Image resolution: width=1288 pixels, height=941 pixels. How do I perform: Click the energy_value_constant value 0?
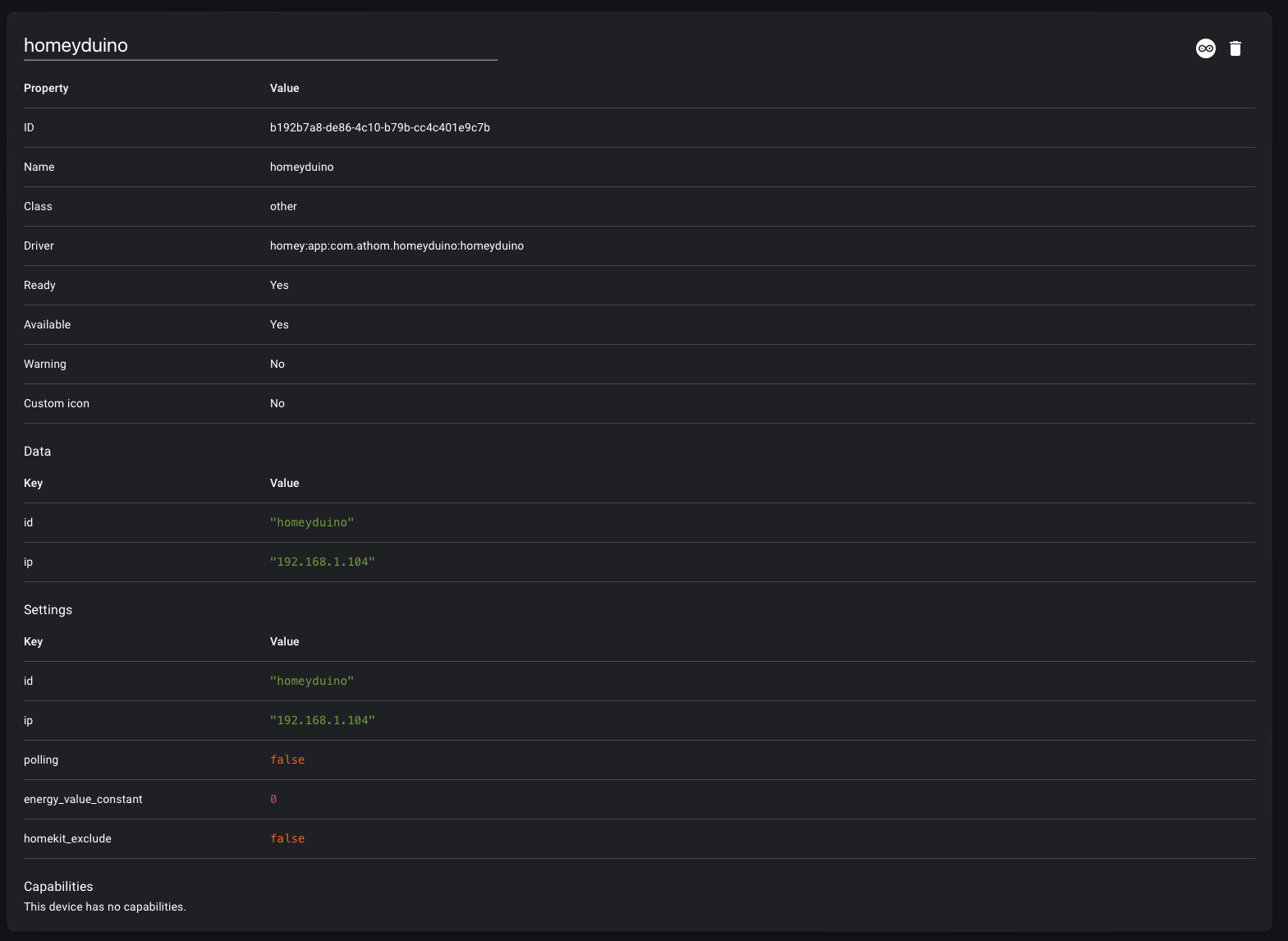point(273,799)
